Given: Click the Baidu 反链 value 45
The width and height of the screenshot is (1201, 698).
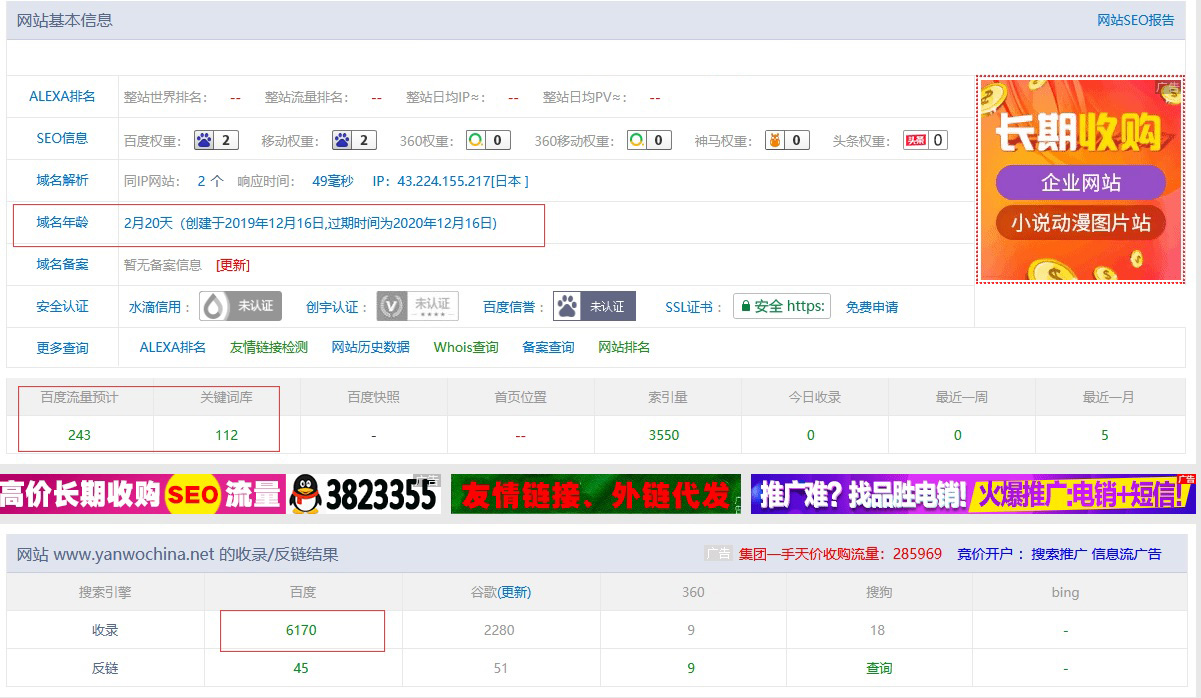Looking at the screenshot, I should (x=301, y=668).
